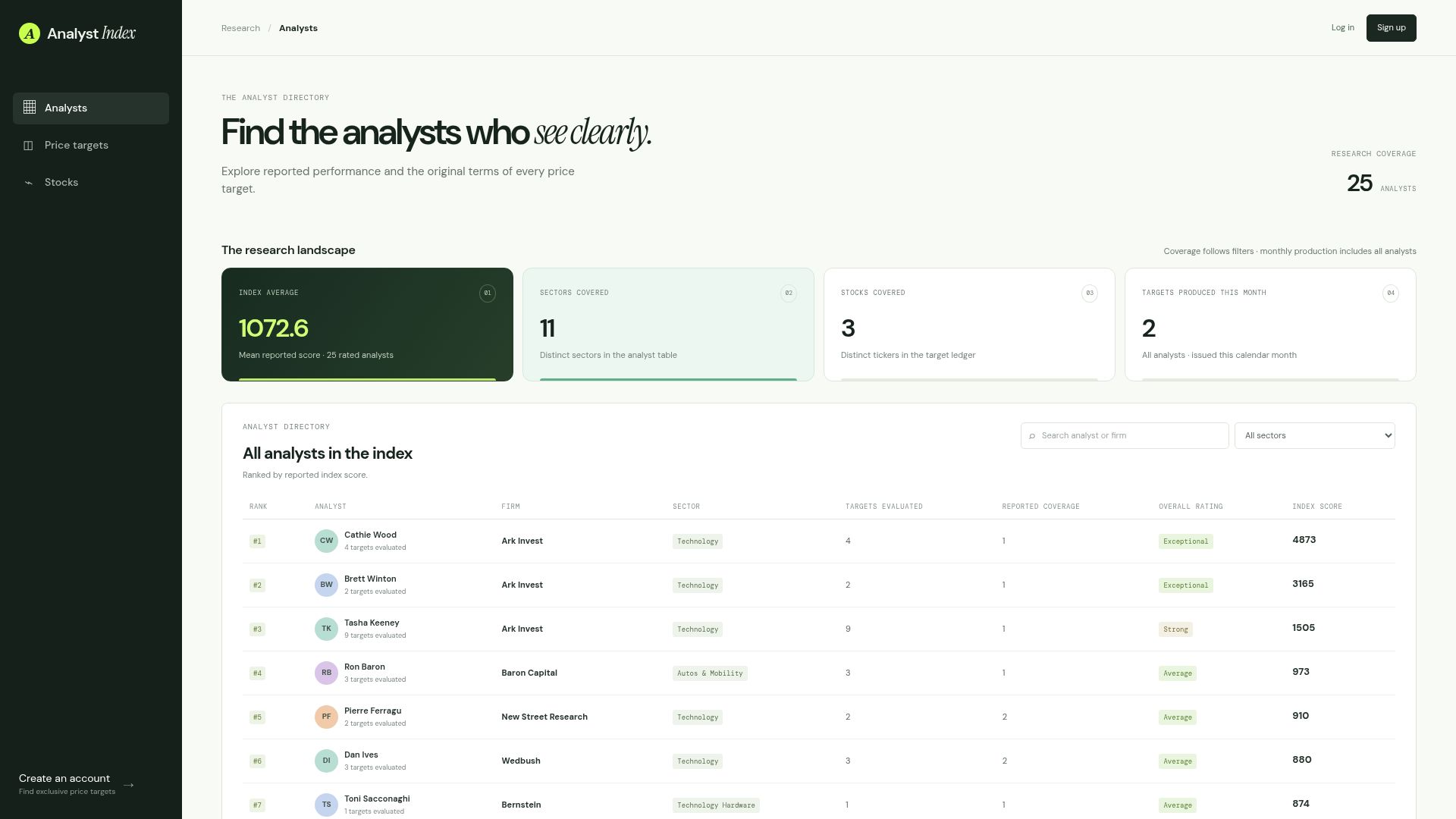
Task: Sort by Targets Evaluated column header
Action: [883, 507]
